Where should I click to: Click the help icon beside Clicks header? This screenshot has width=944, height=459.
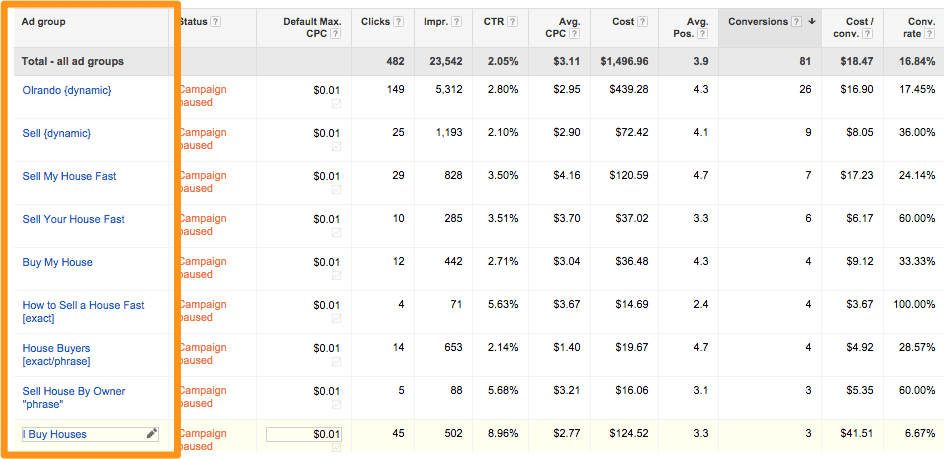pyautogui.click(x=399, y=21)
